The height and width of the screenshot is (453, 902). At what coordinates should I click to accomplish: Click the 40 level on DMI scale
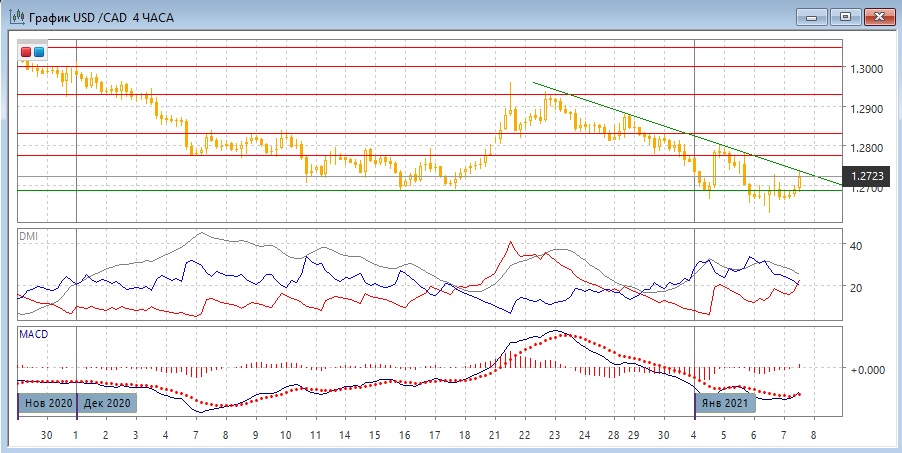(x=855, y=245)
